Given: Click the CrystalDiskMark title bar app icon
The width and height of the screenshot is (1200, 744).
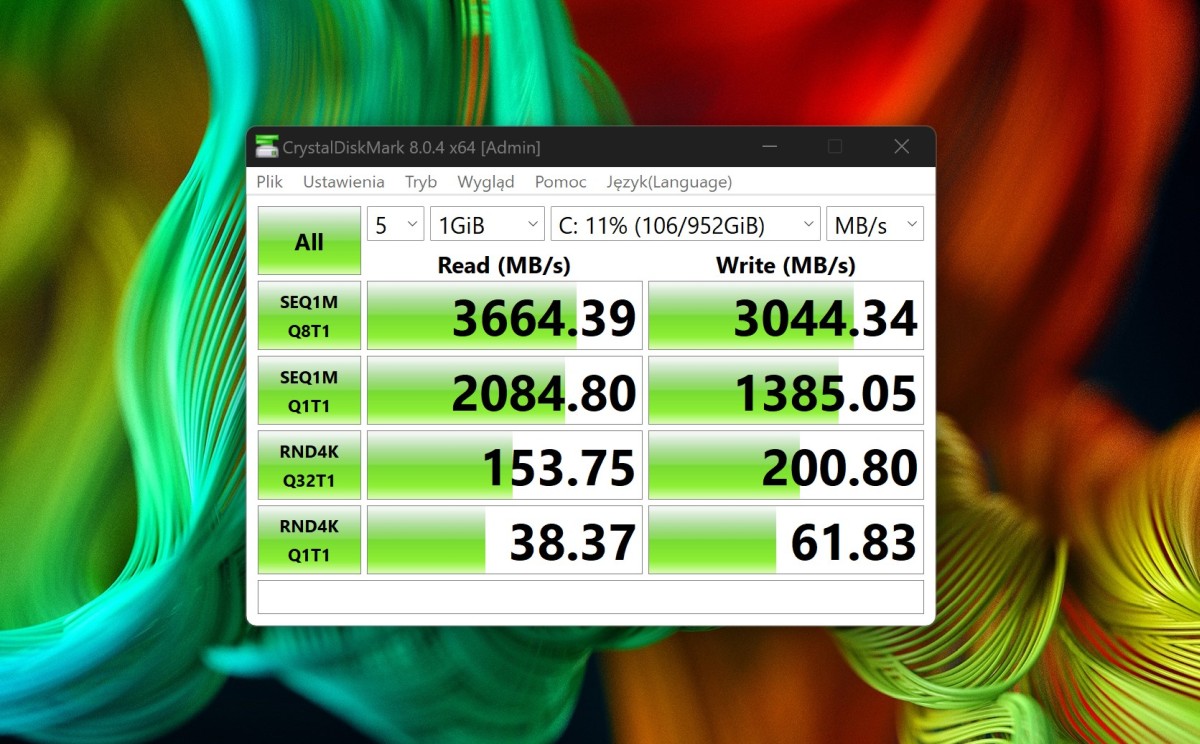Looking at the screenshot, I should click(266, 147).
